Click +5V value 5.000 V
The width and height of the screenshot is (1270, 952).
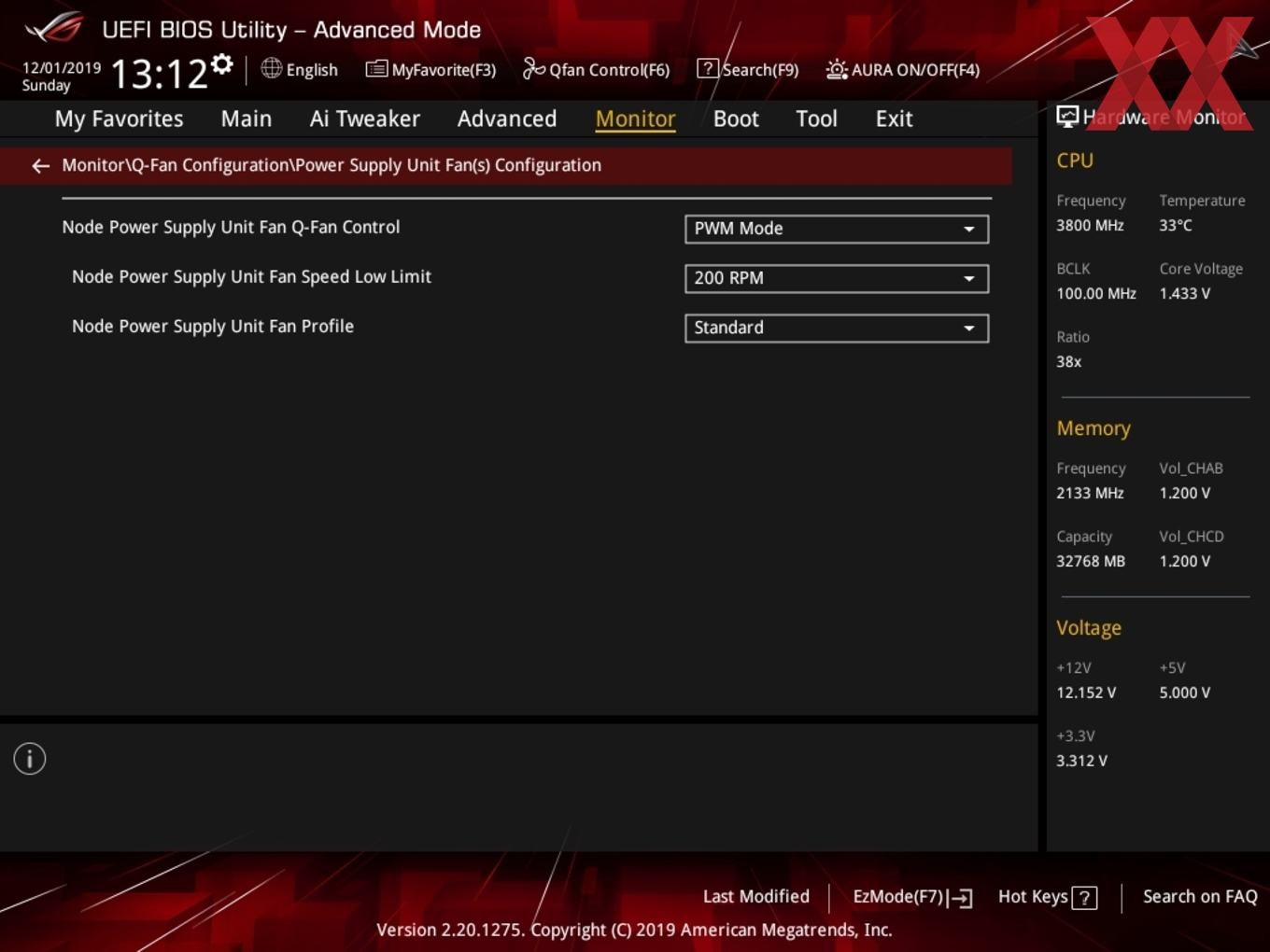coord(1185,693)
